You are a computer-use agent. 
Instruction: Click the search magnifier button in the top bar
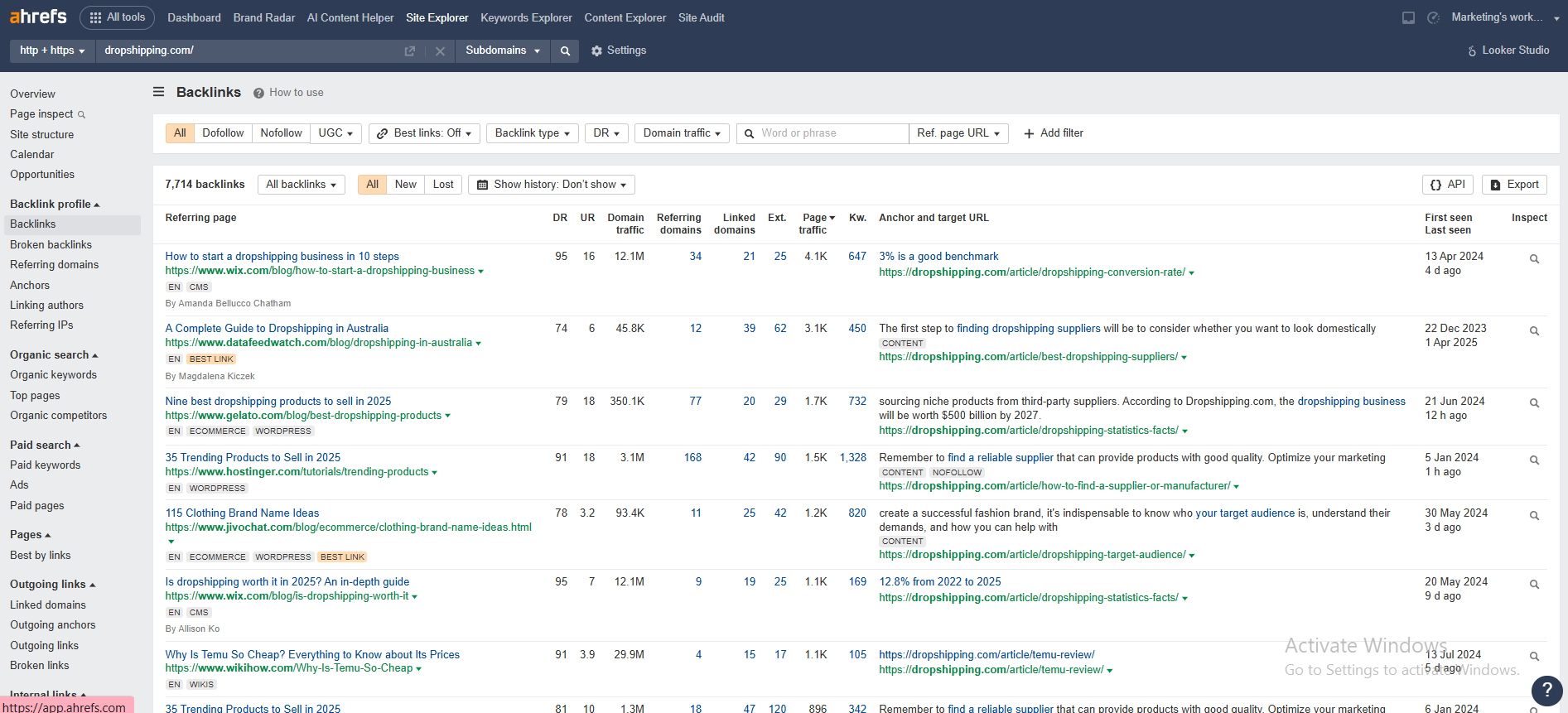pyautogui.click(x=565, y=51)
